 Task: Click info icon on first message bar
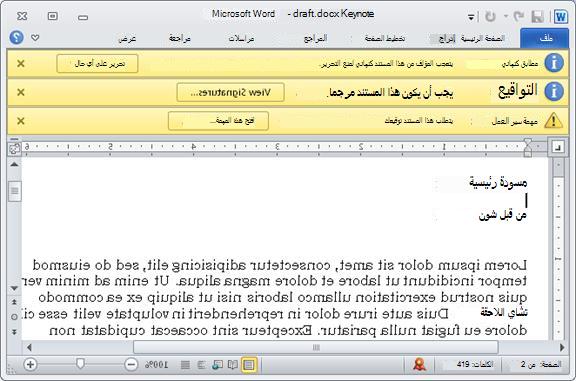[x=554, y=63]
